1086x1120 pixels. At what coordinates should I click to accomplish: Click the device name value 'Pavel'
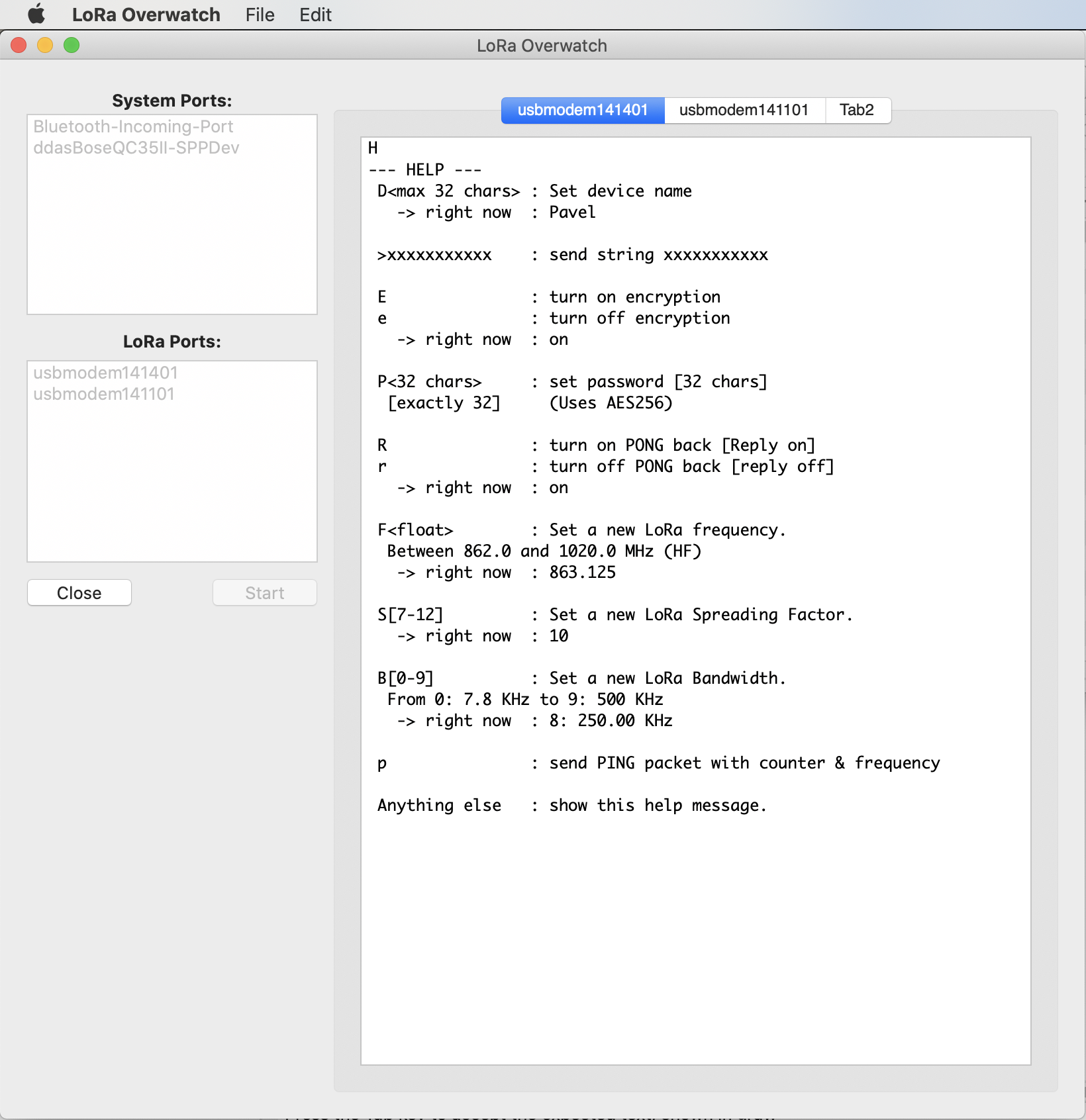[x=573, y=212]
